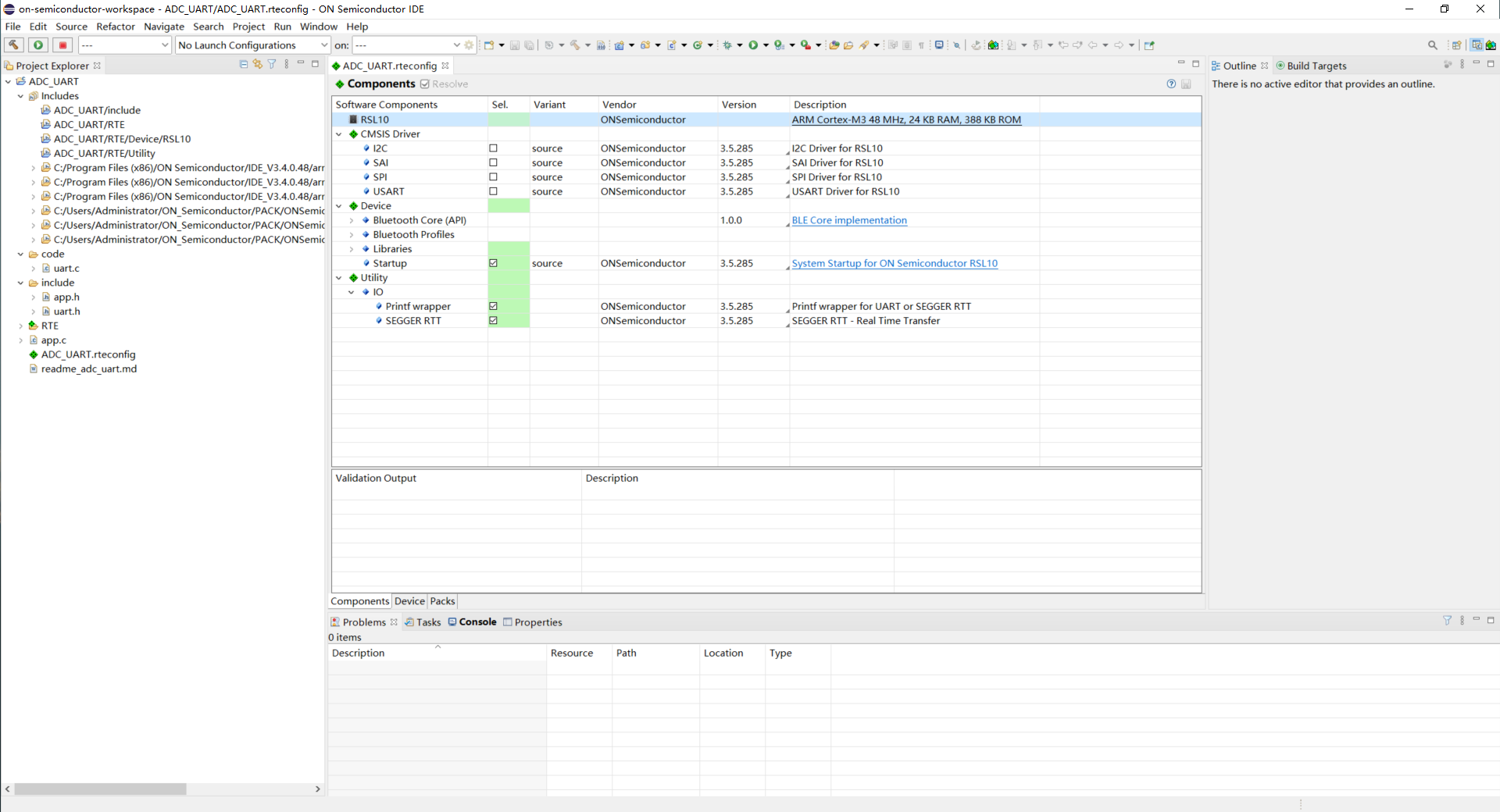Image resolution: width=1500 pixels, height=812 pixels.
Task: Uncheck the SEGGER RTT checkbox
Action: click(x=493, y=321)
